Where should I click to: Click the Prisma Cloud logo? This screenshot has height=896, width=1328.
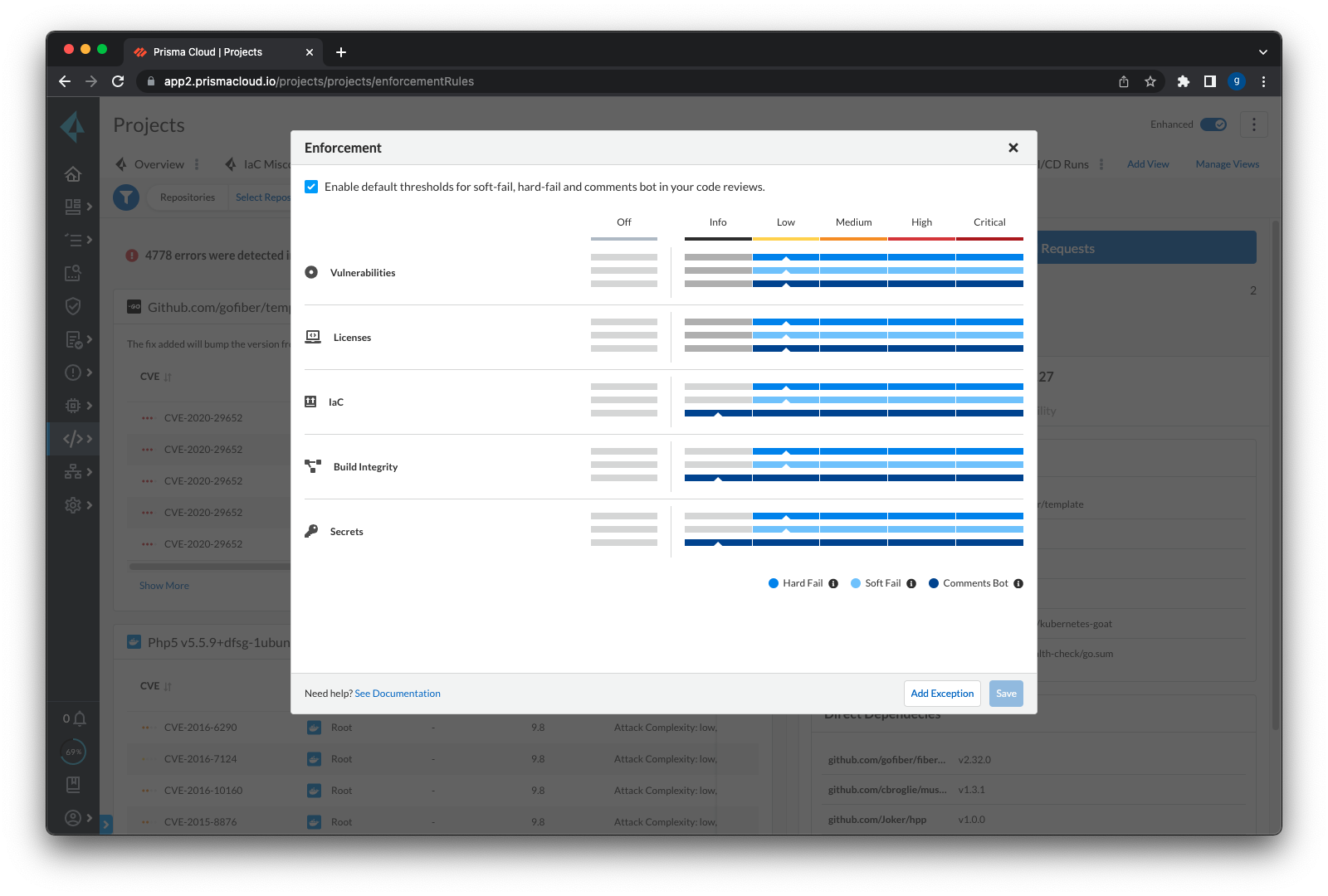pos(73,126)
